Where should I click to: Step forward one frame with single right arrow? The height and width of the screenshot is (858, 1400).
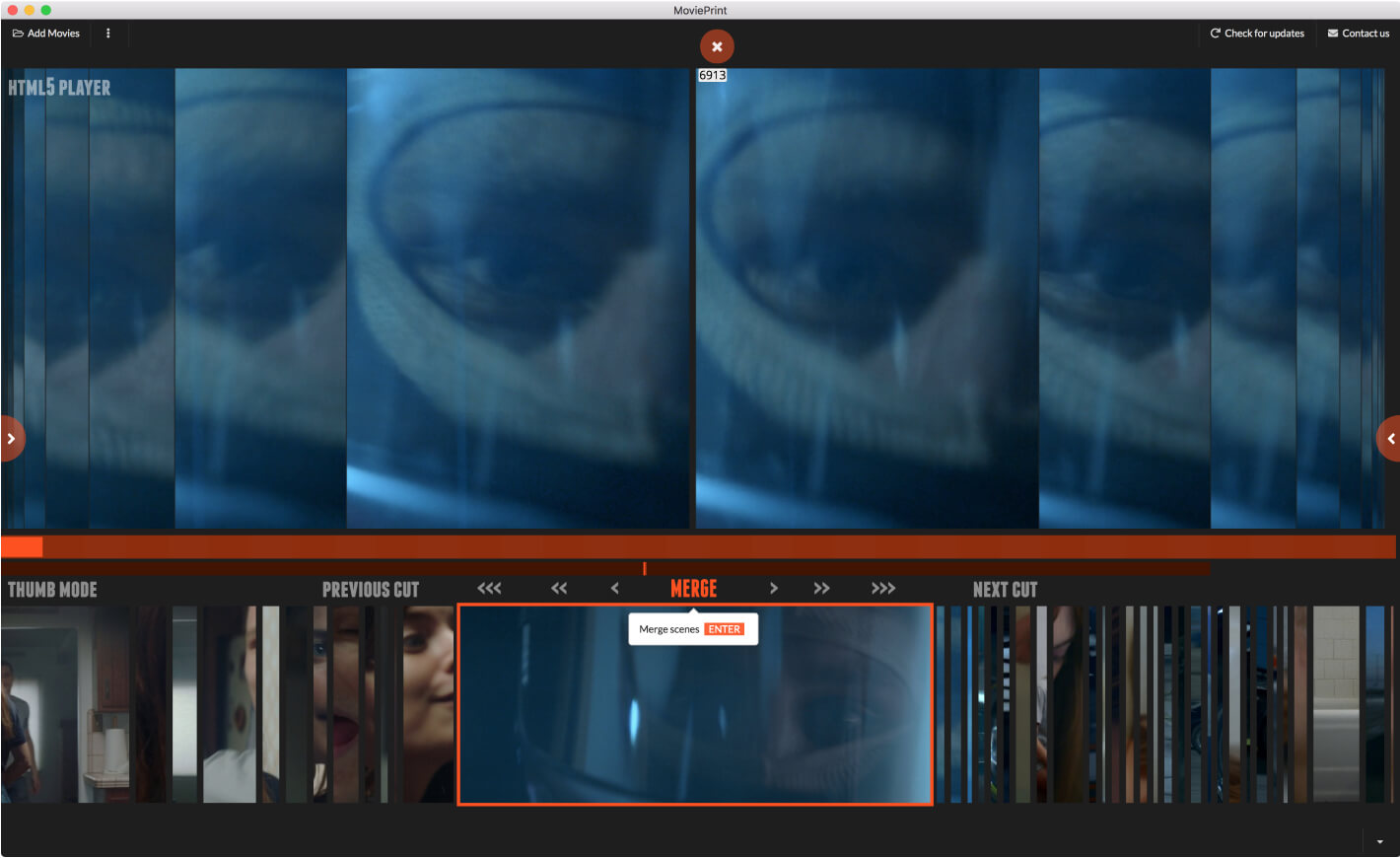(774, 589)
